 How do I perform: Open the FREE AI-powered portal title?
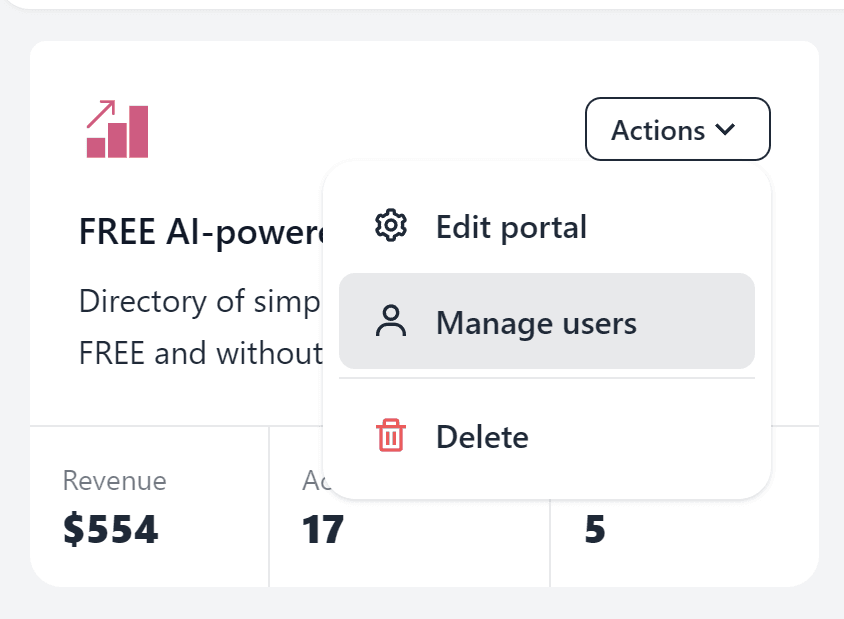200,231
